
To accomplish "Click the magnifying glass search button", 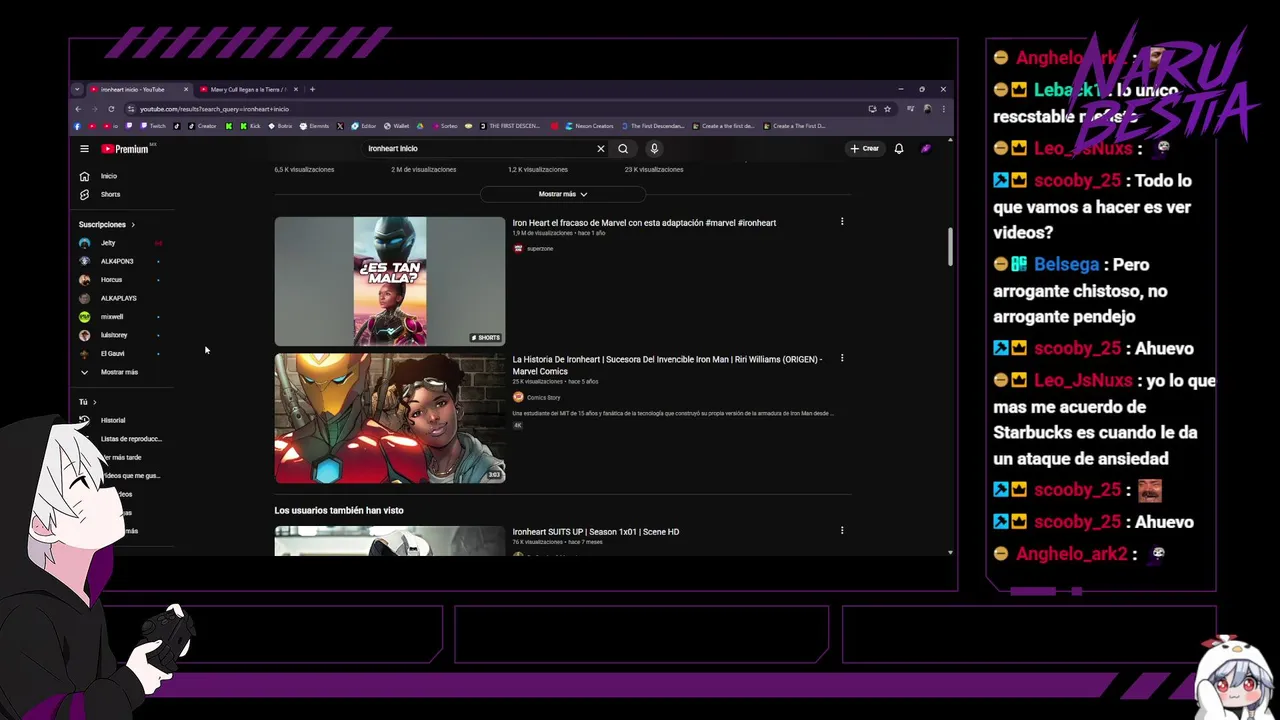I will (623, 149).
